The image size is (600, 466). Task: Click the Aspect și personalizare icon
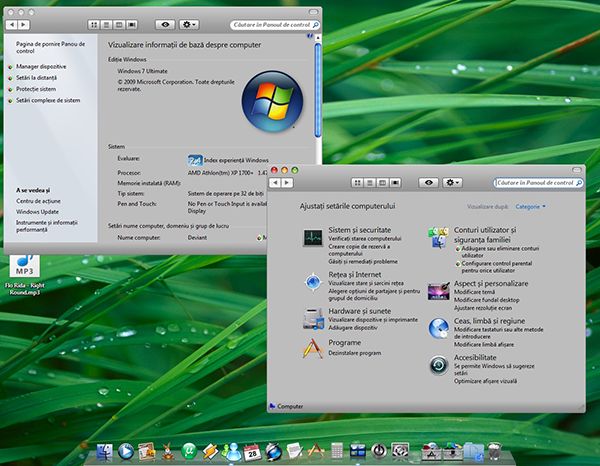point(438,291)
